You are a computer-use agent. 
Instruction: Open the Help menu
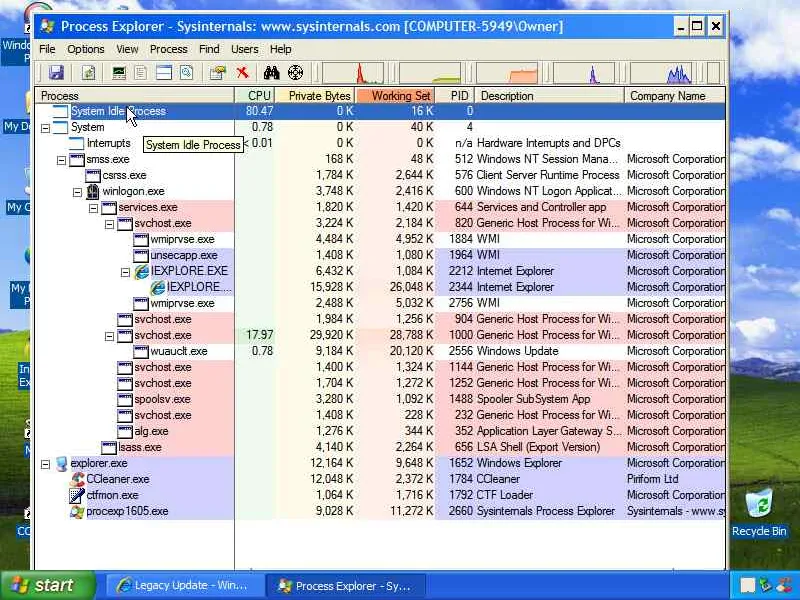click(281, 49)
